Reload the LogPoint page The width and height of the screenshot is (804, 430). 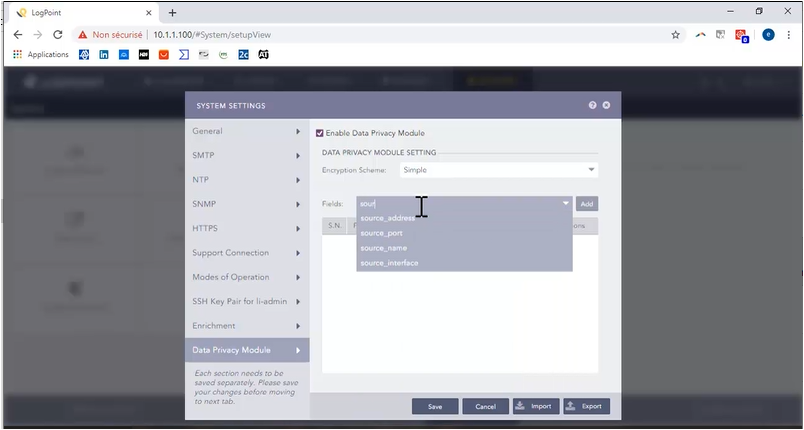click(57, 34)
